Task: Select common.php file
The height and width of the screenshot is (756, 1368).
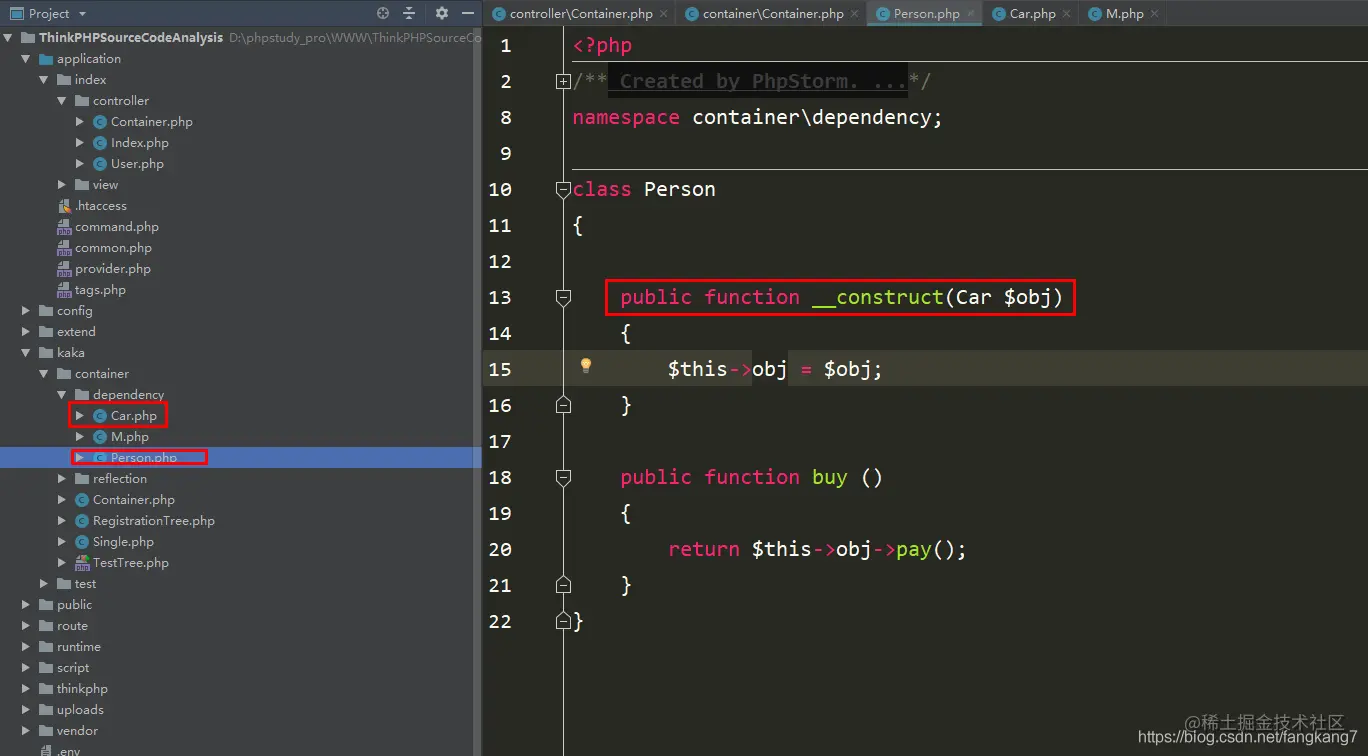Action: coord(113,248)
